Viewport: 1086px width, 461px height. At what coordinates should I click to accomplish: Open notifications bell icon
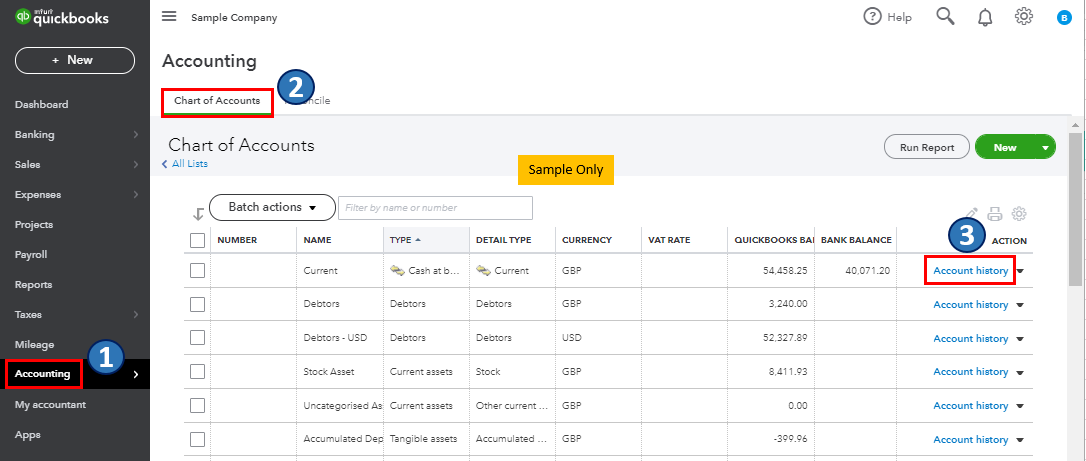tap(985, 17)
